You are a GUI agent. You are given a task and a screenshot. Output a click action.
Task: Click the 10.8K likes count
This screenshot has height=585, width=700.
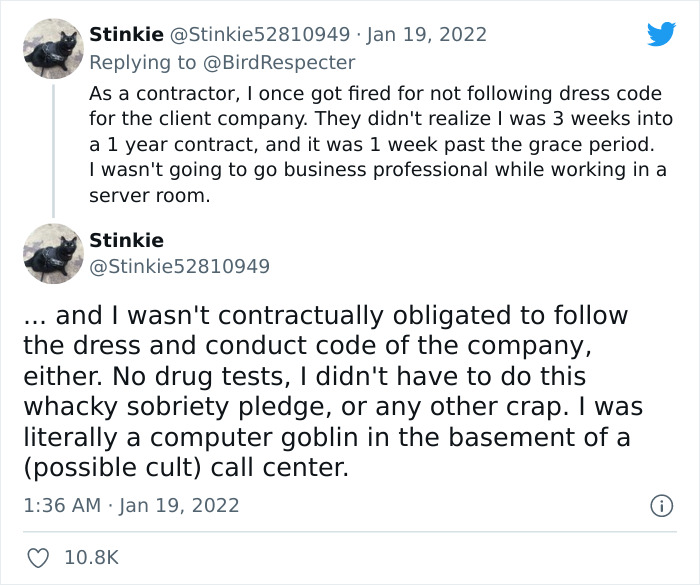pos(93,558)
